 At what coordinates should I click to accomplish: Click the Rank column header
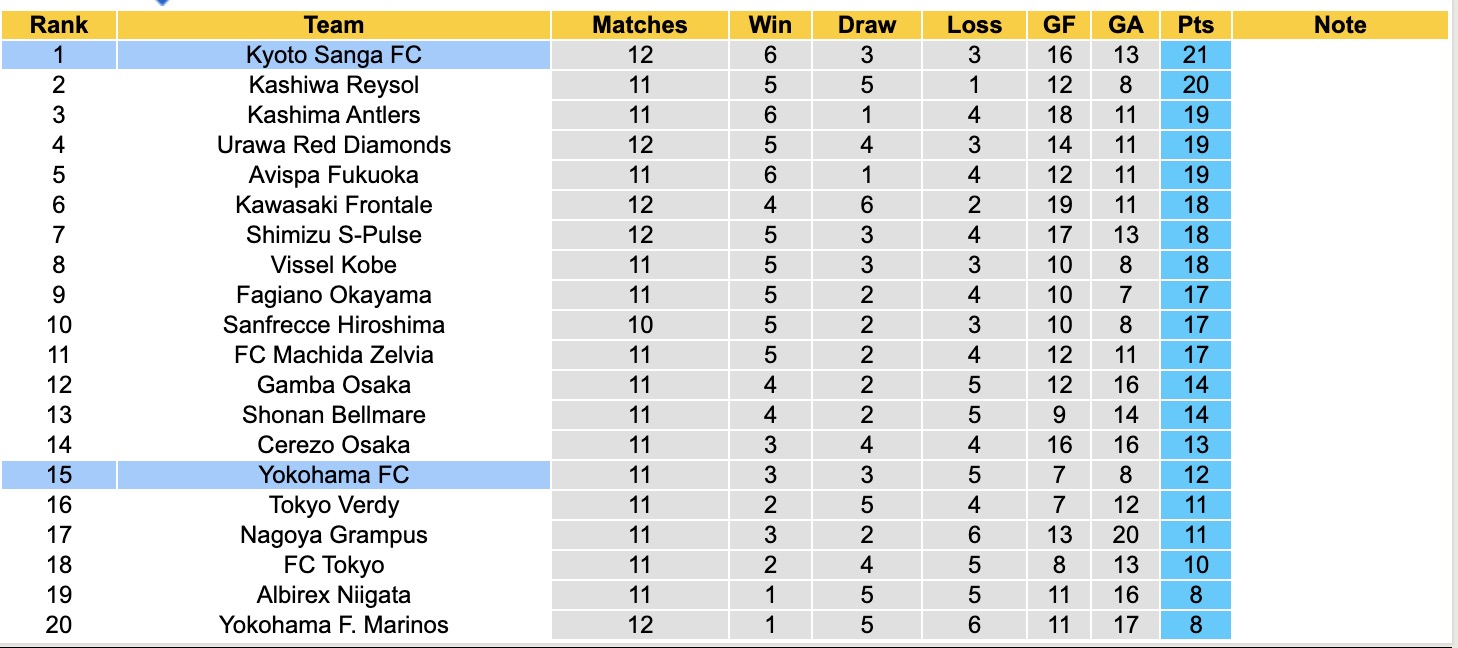click(58, 25)
